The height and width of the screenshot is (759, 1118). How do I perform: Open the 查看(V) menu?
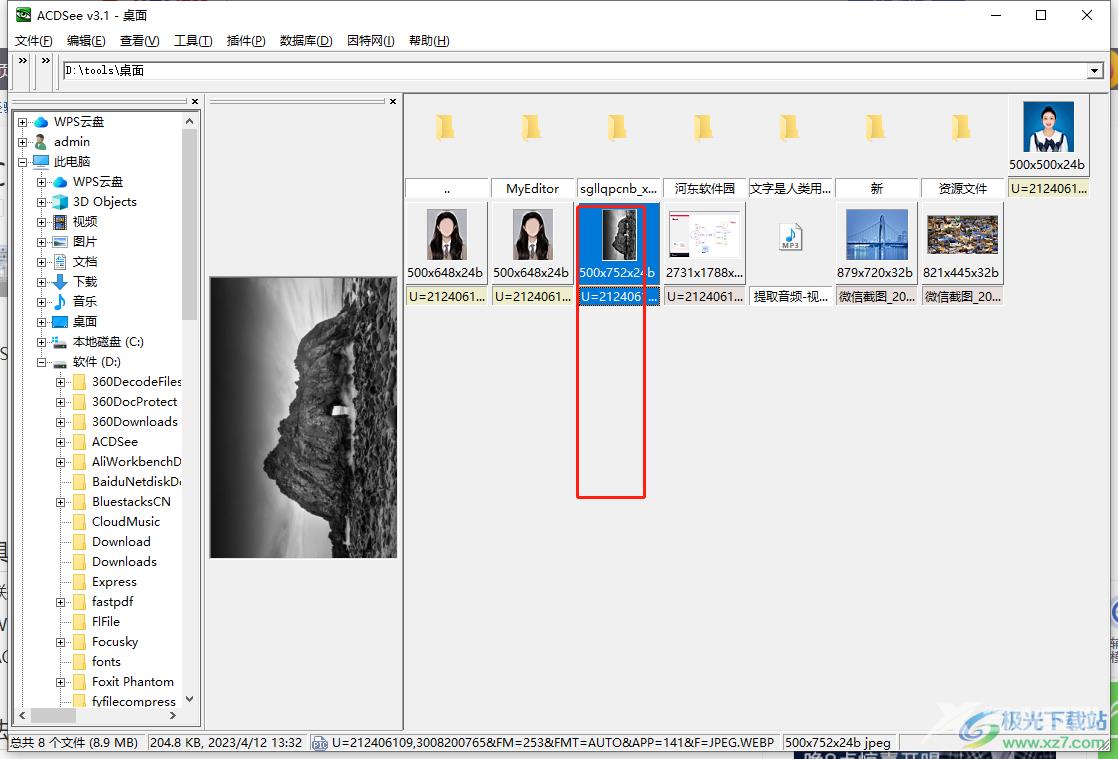point(139,41)
